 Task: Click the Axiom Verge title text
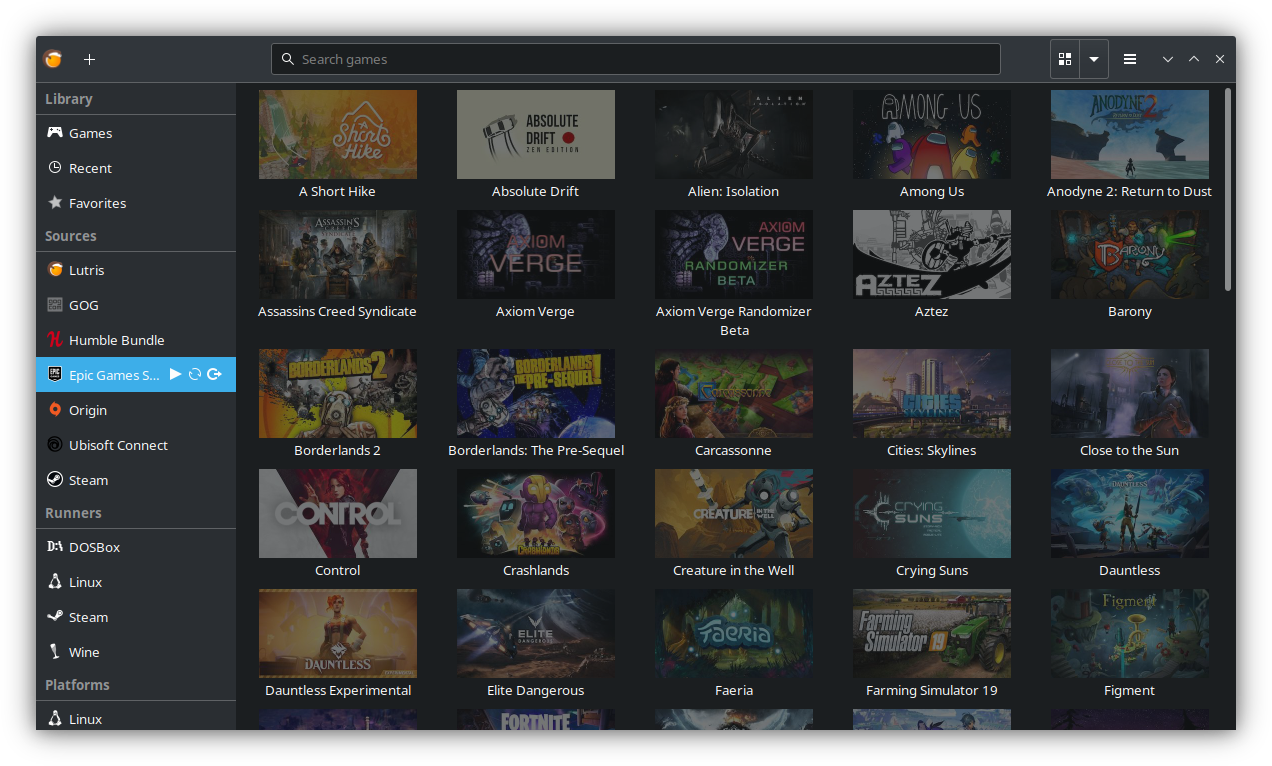(536, 311)
